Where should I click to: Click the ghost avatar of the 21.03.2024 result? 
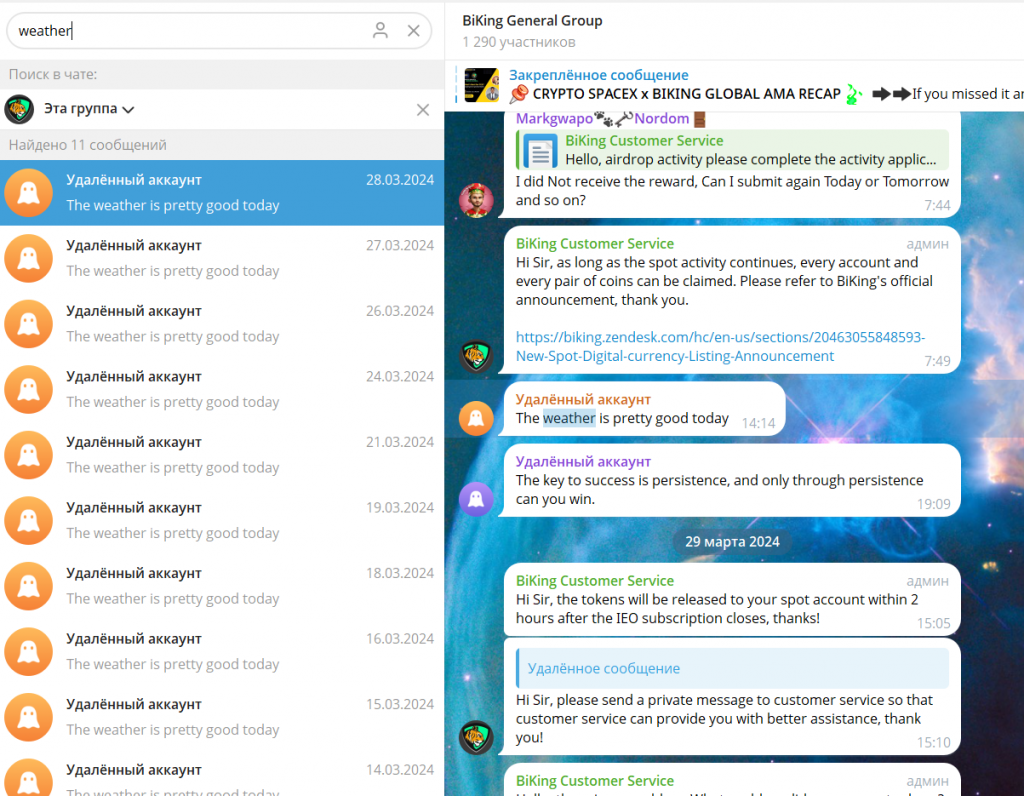point(28,455)
